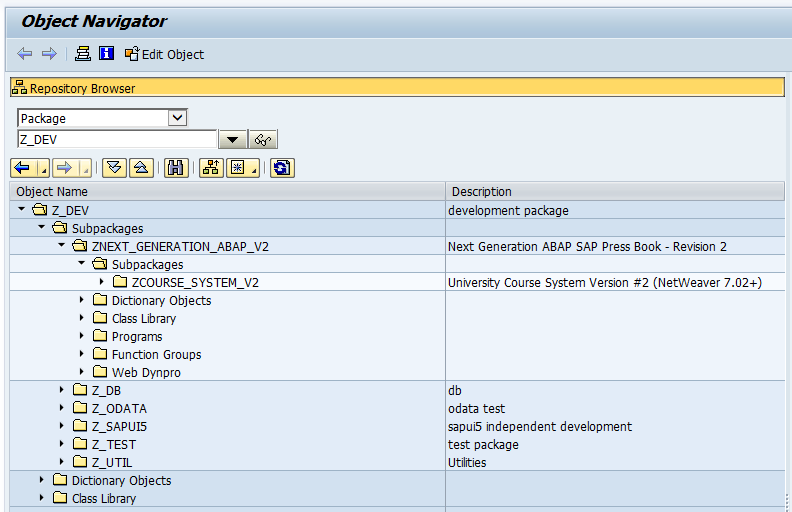Click the Z_UTIL folder icon

coord(80,462)
